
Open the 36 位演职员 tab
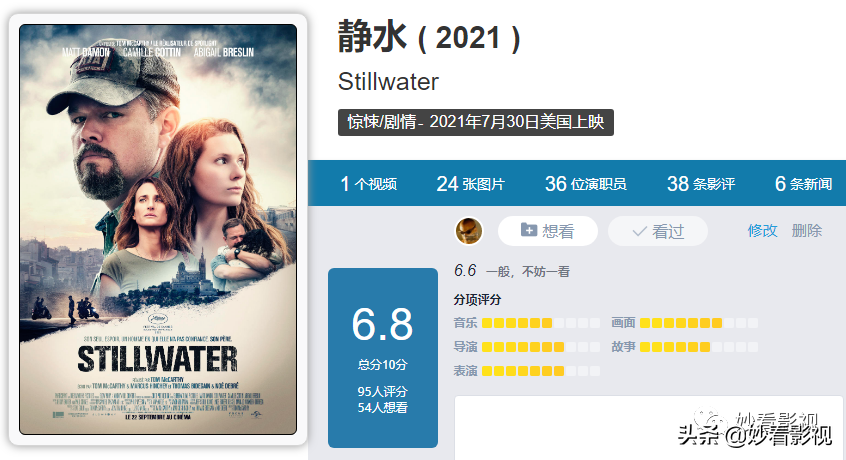585,184
